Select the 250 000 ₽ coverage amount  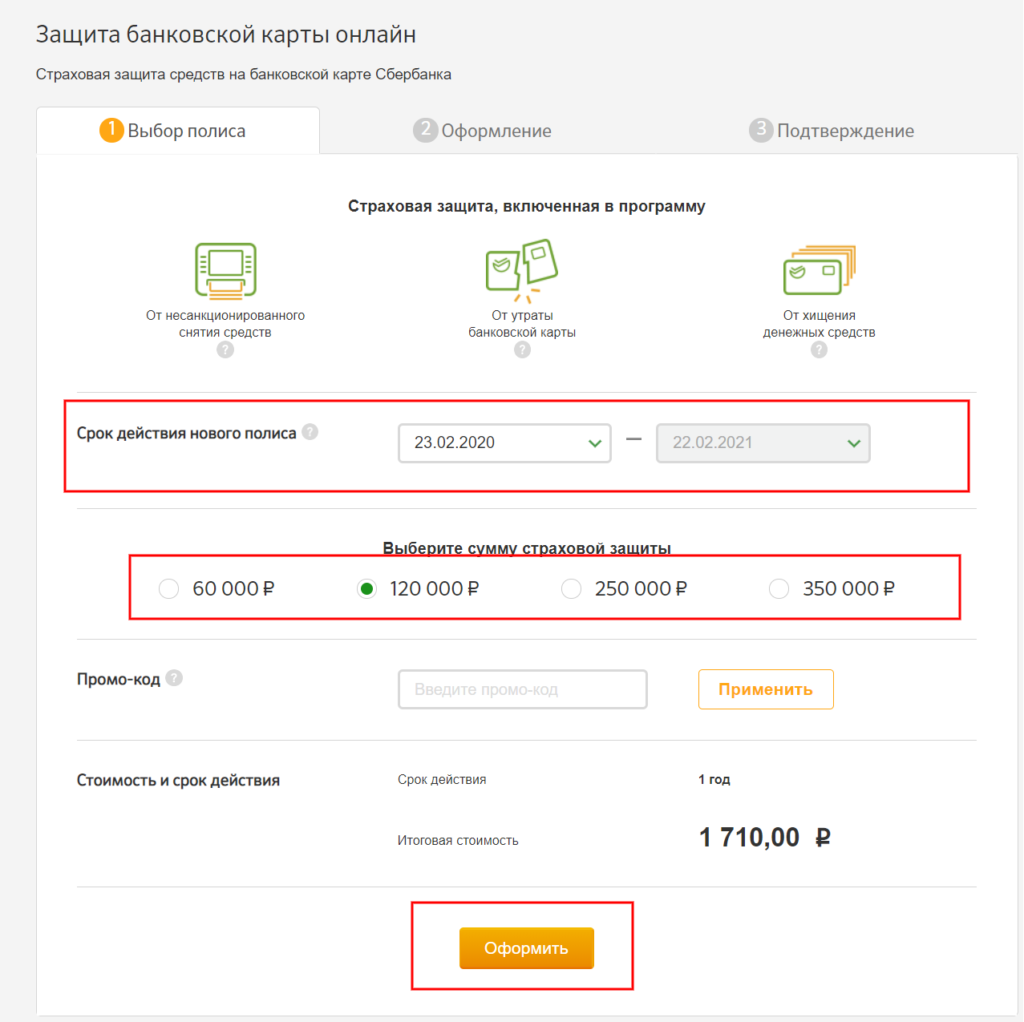(570, 589)
